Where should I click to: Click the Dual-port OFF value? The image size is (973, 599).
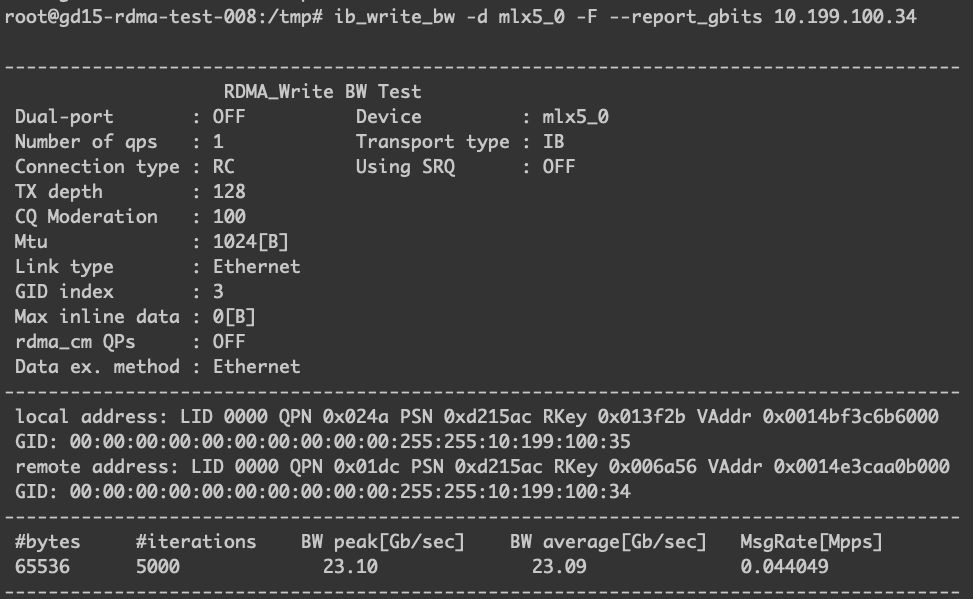click(x=229, y=116)
